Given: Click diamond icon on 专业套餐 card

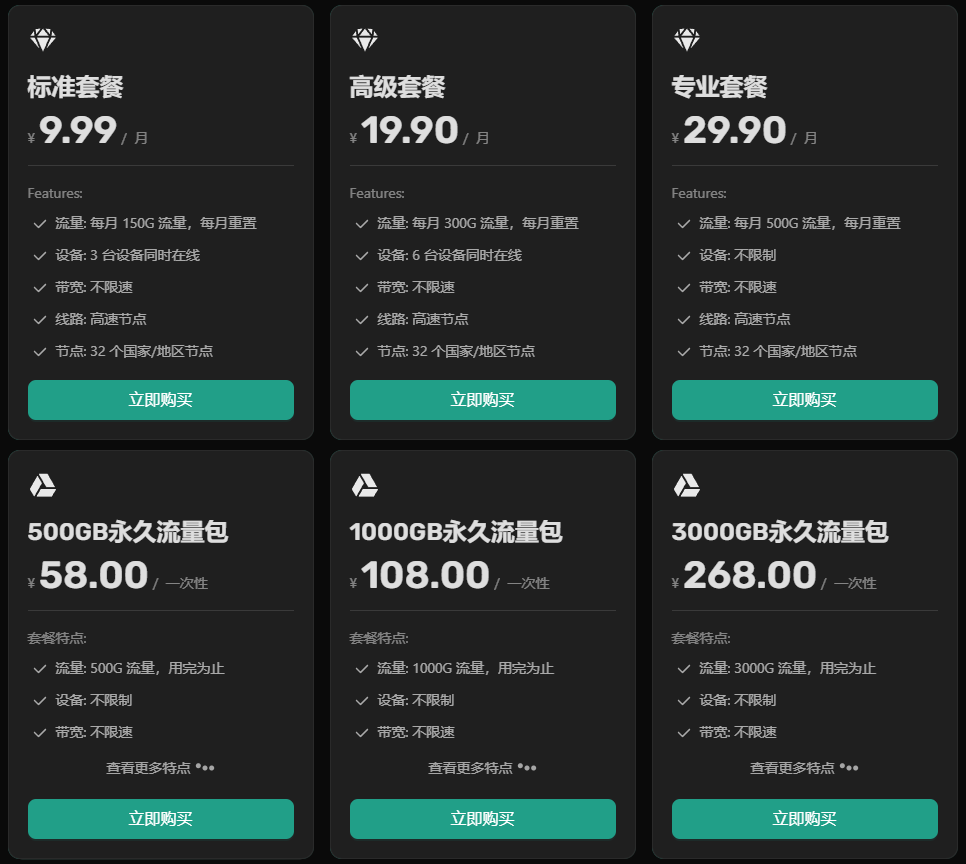Looking at the screenshot, I should [x=686, y=40].
